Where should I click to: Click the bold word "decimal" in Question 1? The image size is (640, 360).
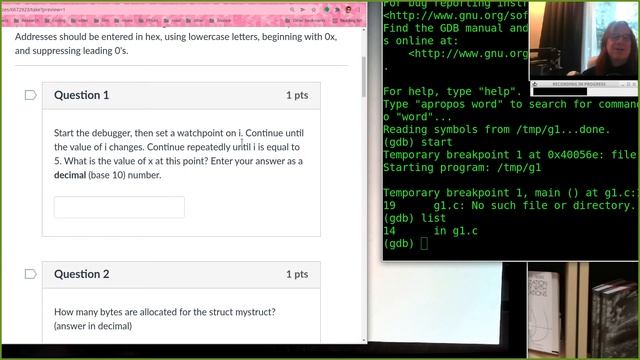pos(70,175)
